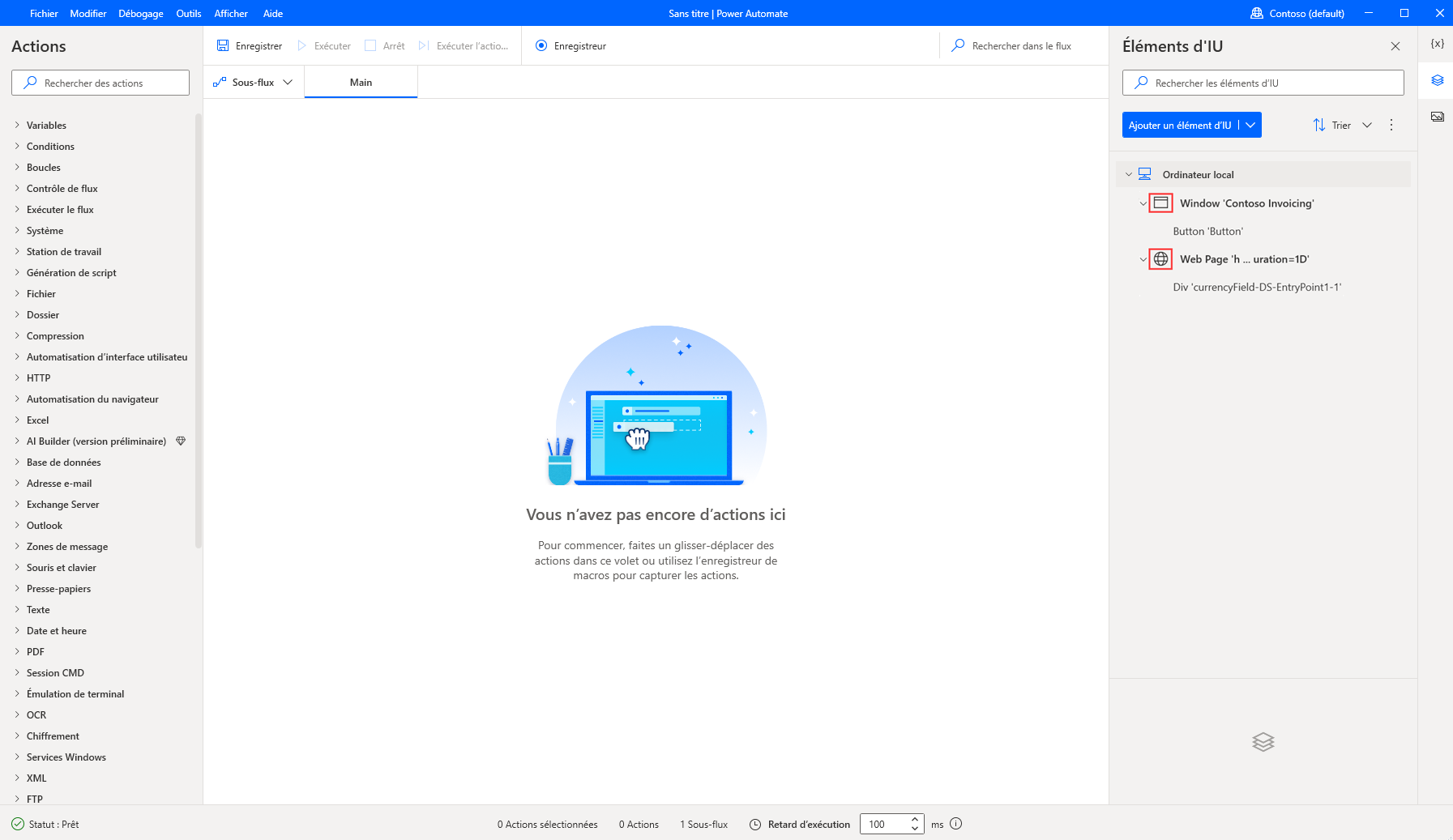Click the Exécuter run icon

click(x=301, y=45)
